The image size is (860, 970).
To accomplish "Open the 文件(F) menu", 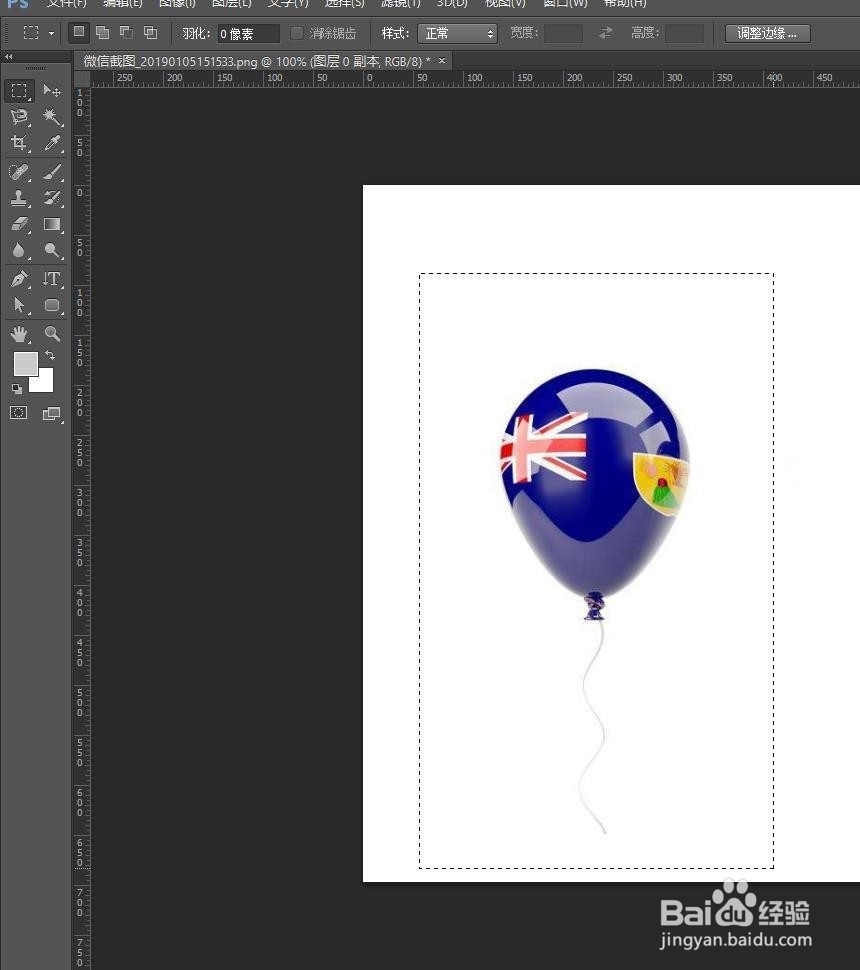I will pyautogui.click(x=67, y=3).
